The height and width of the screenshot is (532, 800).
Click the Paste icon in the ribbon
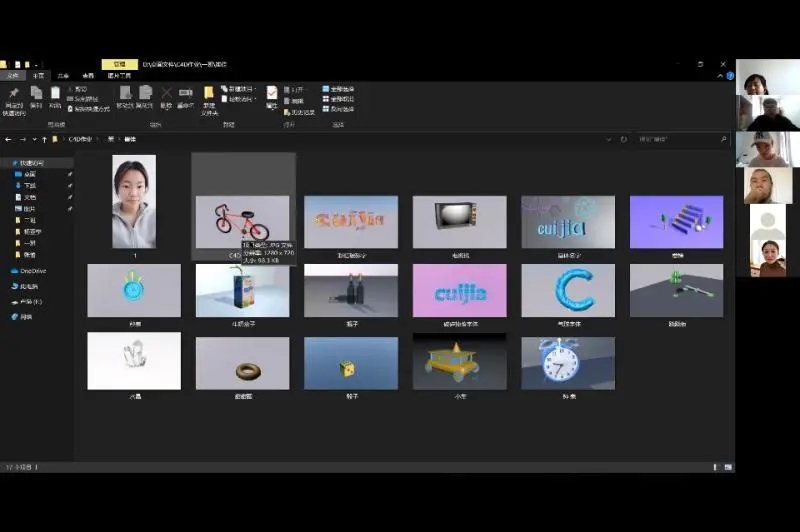tap(55, 94)
